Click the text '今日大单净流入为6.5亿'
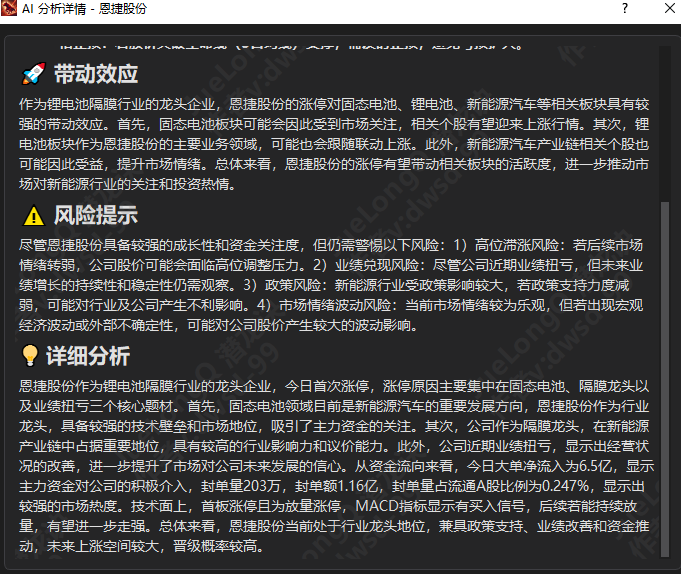This screenshot has height=574, width=681. [539, 466]
